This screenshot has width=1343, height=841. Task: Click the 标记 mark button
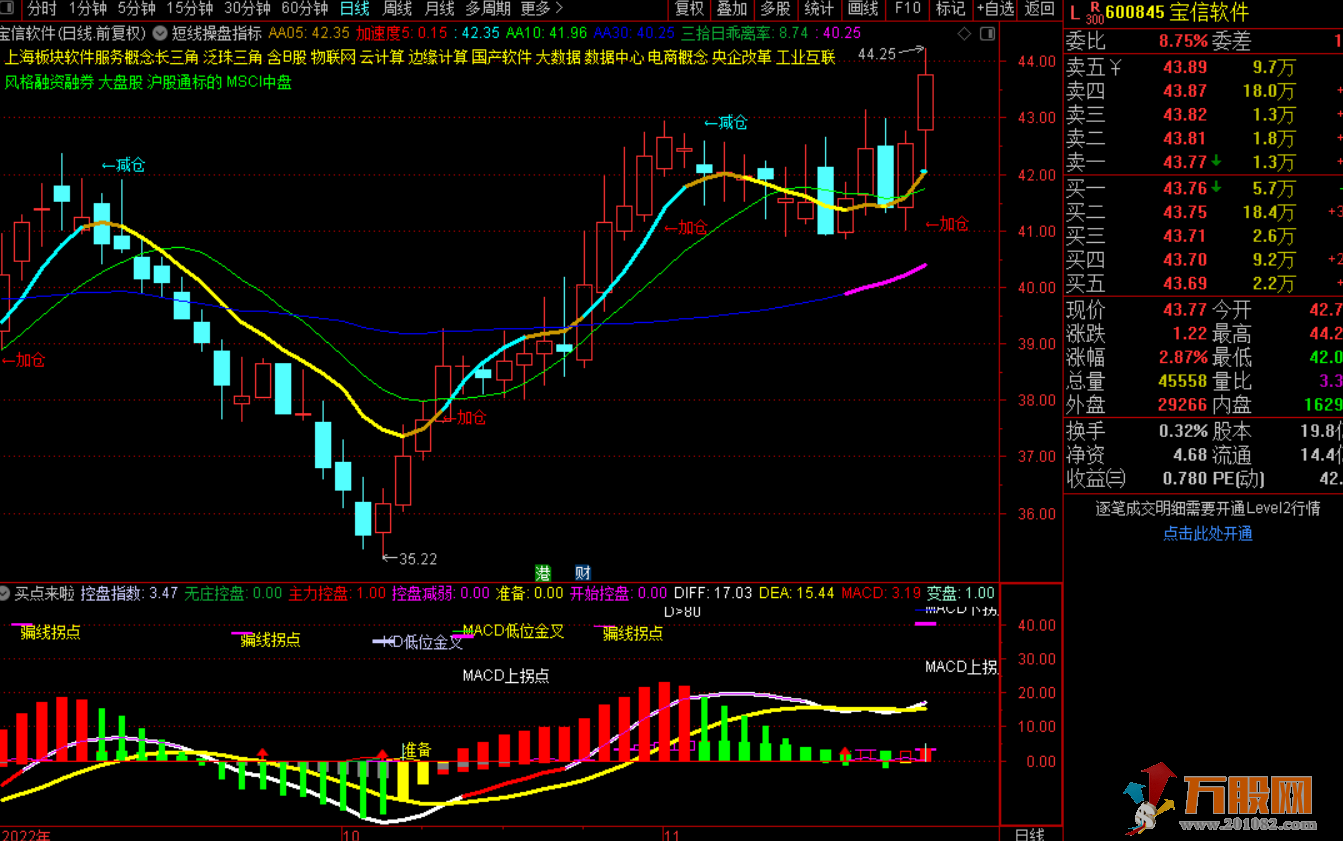click(950, 9)
